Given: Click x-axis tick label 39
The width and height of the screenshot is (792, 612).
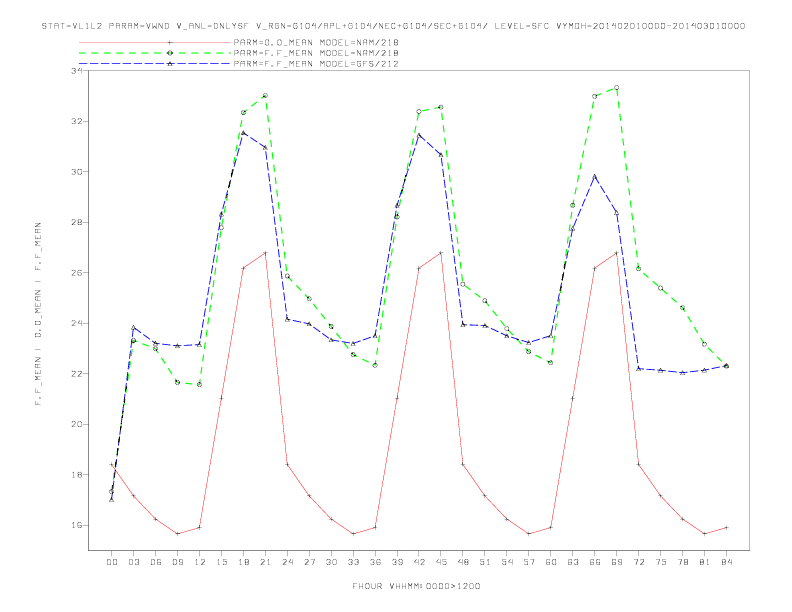Looking at the screenshot, I should (397, 562).
